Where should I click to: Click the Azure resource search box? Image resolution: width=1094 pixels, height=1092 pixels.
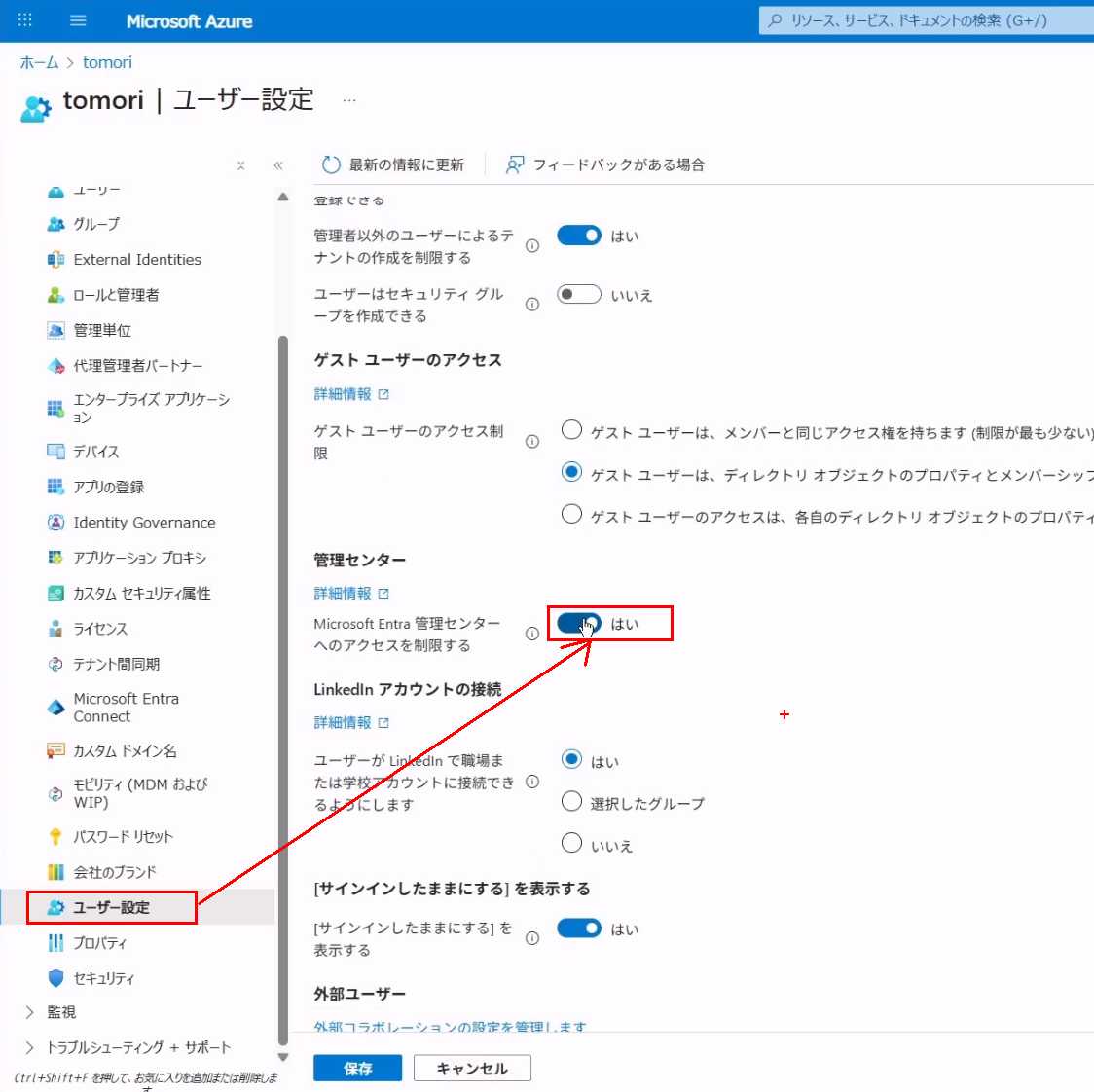925,20
